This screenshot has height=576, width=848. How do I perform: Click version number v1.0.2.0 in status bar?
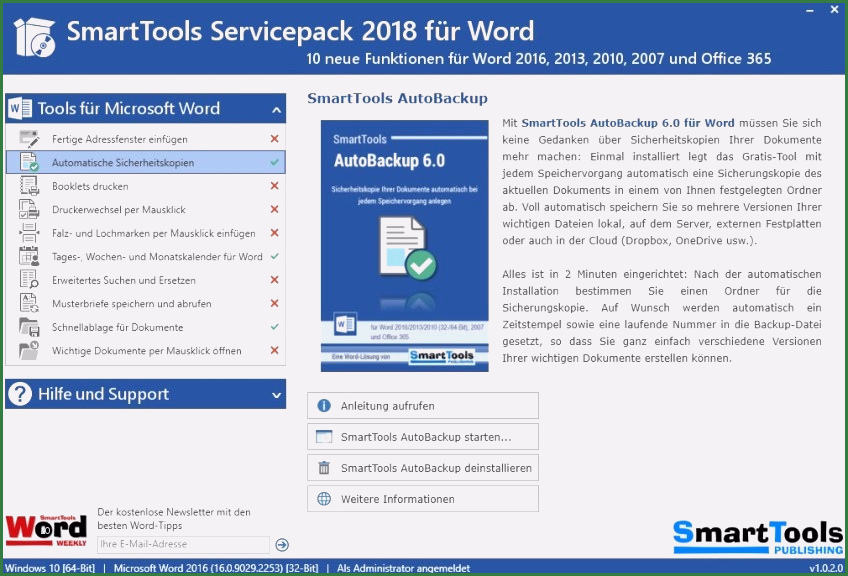[x=826, y=568]
